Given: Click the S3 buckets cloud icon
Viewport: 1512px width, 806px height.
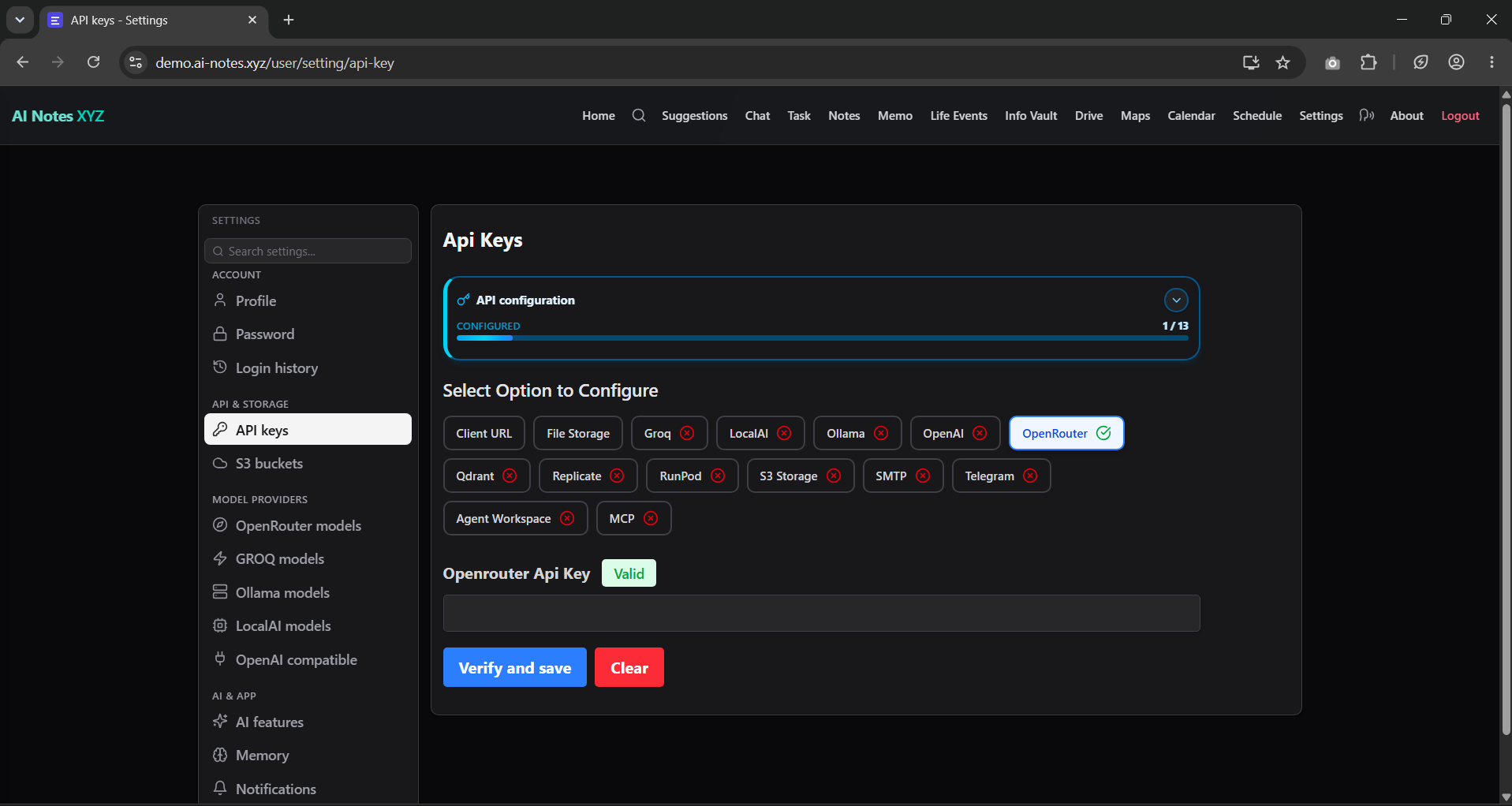Looking at the screenshot, I should (x=220, y=463).
